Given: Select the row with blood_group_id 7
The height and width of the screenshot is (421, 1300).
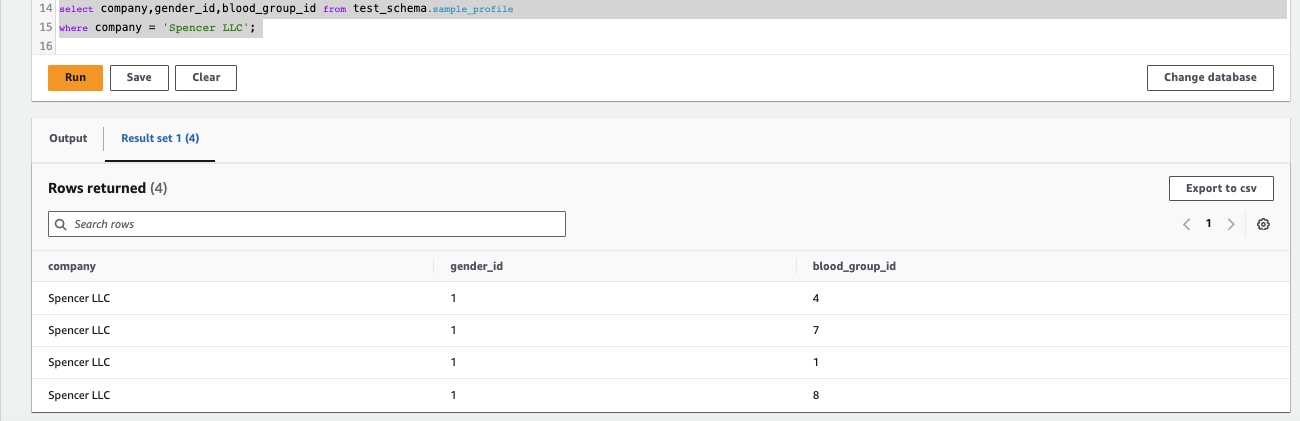Looking at the screenshot, I should pos(660,330).
